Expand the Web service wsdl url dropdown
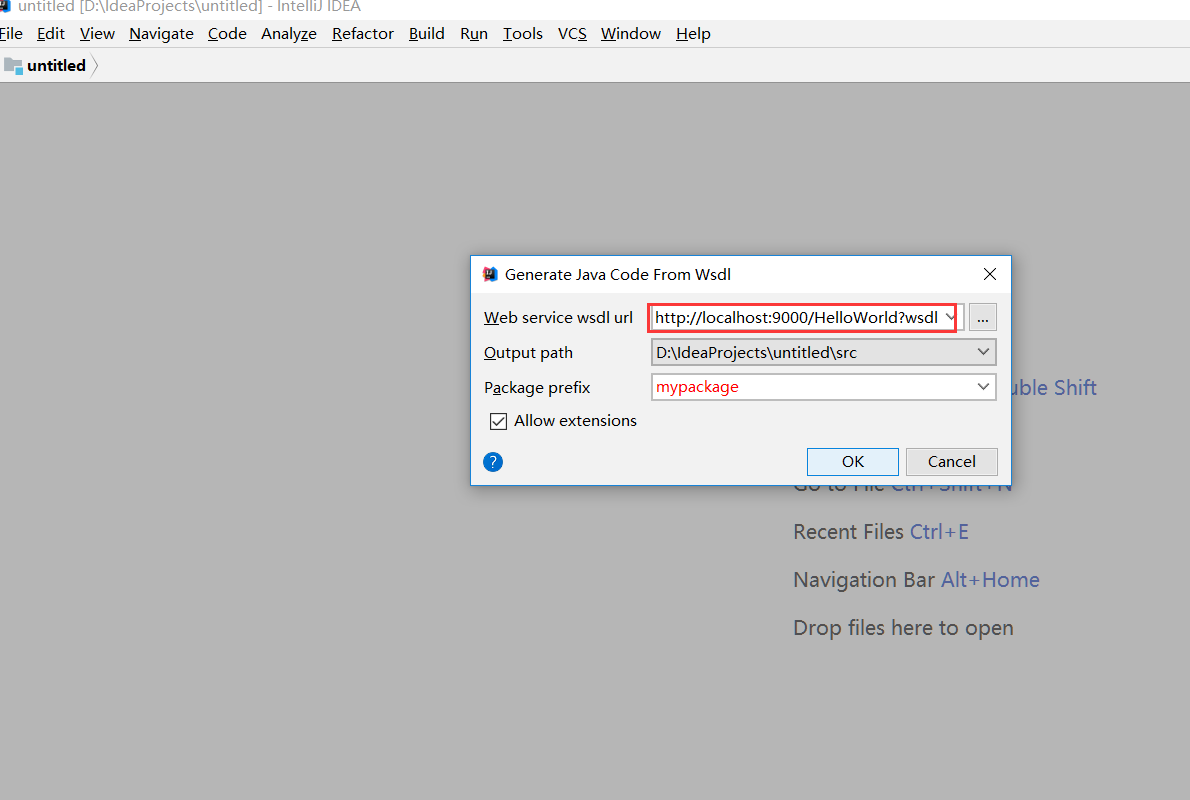This screenshot has height=800, width=1190. coord(950,317)
